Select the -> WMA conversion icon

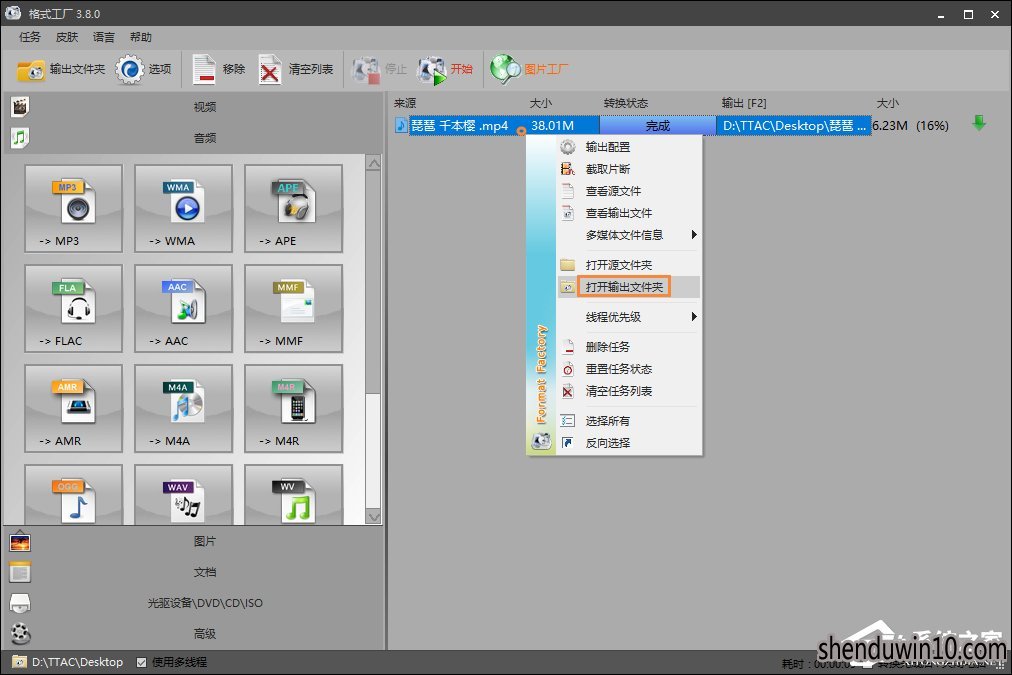(183, 208)
